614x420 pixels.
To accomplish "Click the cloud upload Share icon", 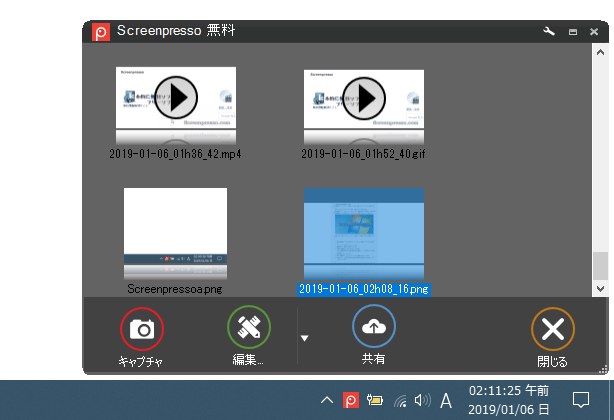I will (374, 326).
